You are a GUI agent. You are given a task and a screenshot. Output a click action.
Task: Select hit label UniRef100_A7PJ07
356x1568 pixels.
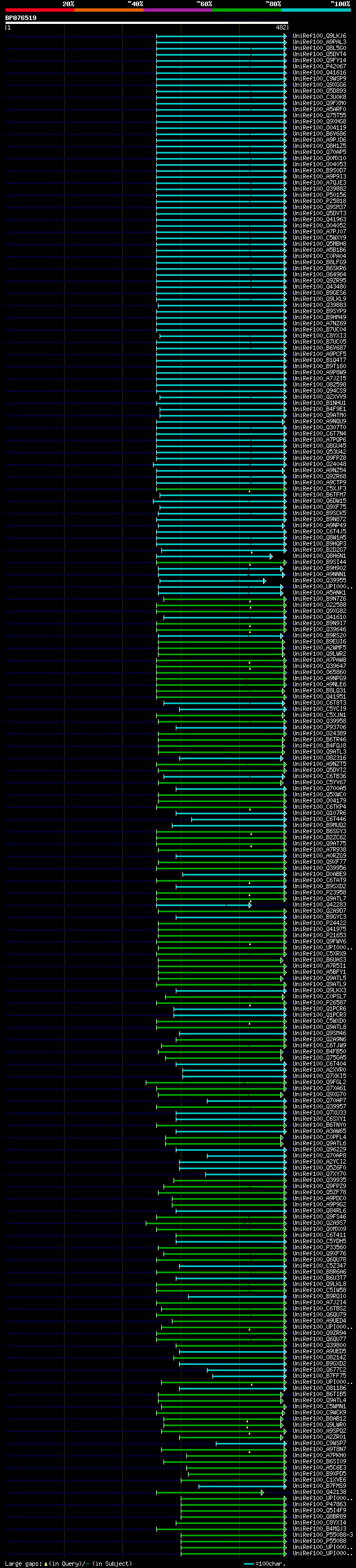pyautogui.click(x=319, y=232)
